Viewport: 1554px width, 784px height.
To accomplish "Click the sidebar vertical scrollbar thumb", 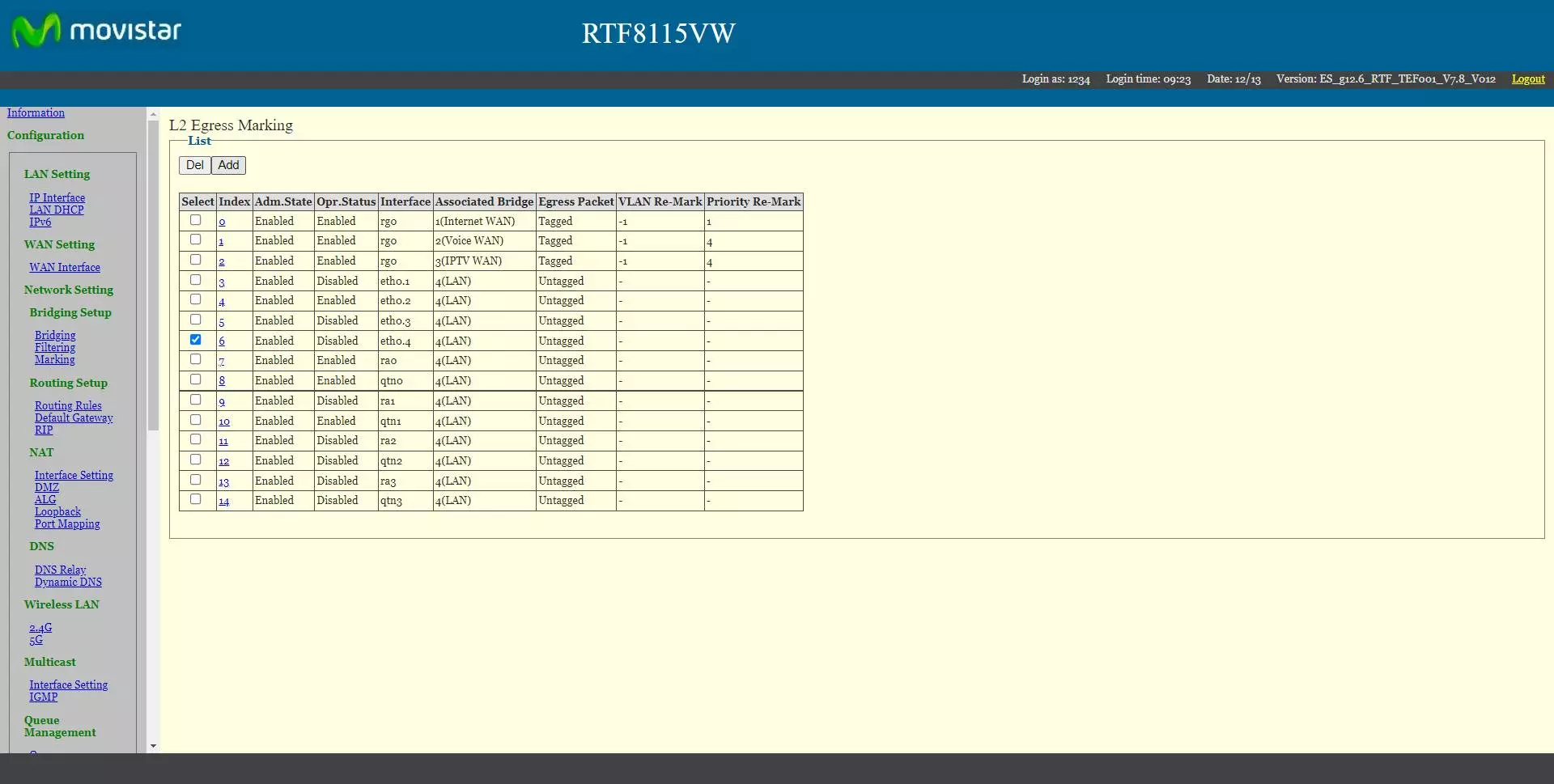I will pos(153,275).
